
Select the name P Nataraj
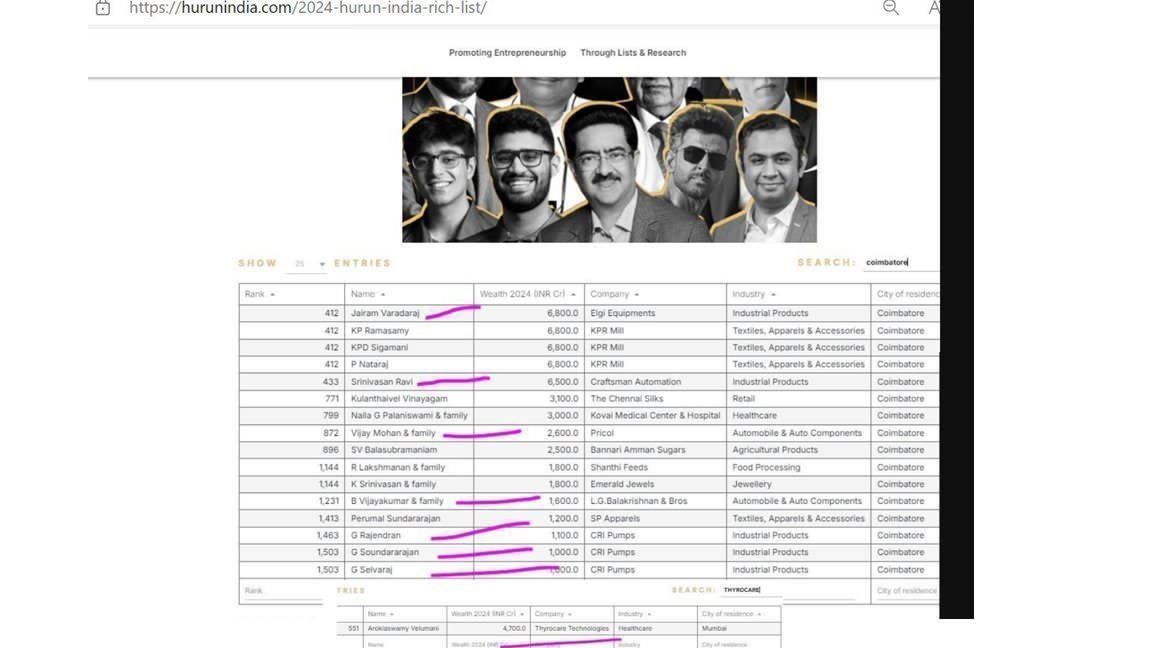(369, 364)
